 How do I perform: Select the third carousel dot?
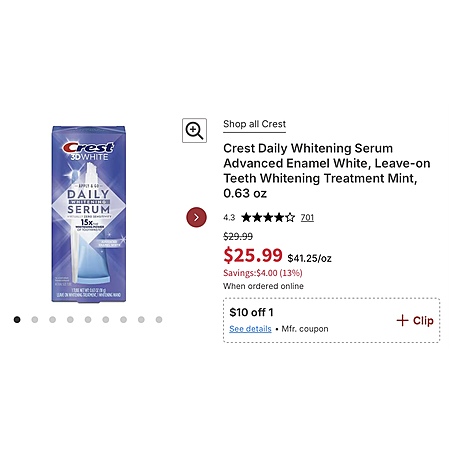coord(52,320)
